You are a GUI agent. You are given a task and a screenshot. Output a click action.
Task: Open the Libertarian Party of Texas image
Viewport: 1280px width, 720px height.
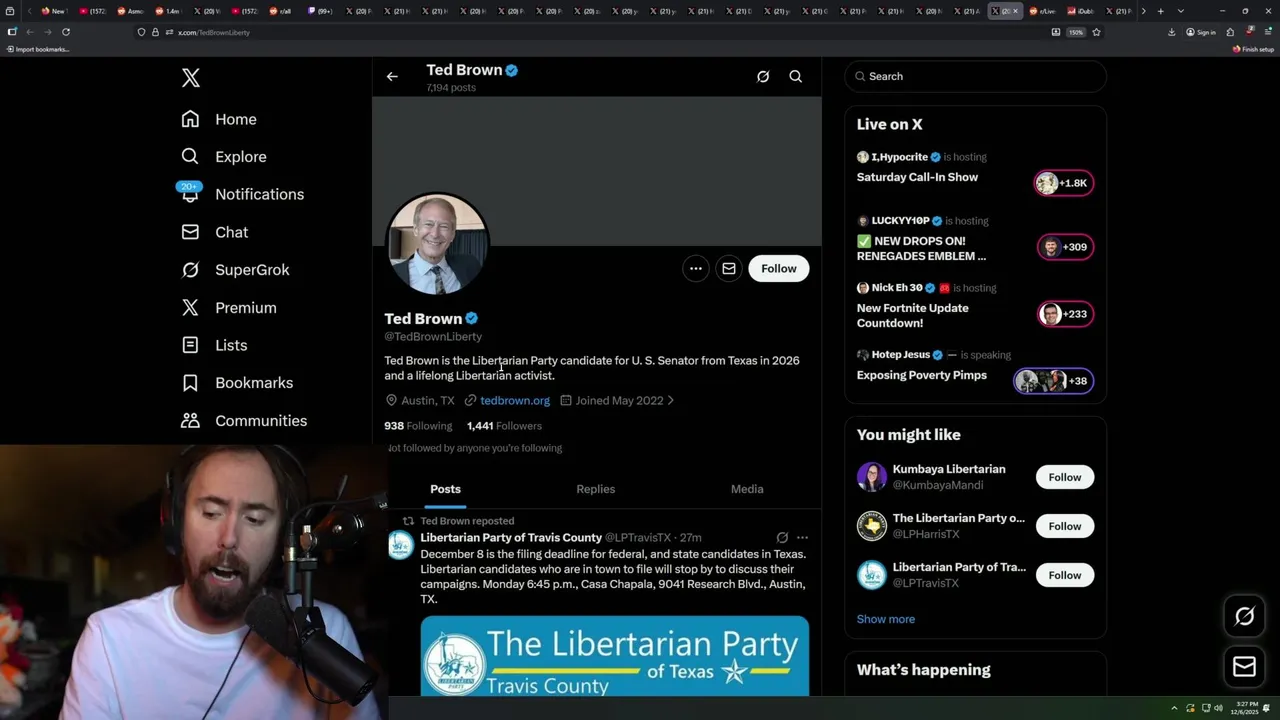615,656
